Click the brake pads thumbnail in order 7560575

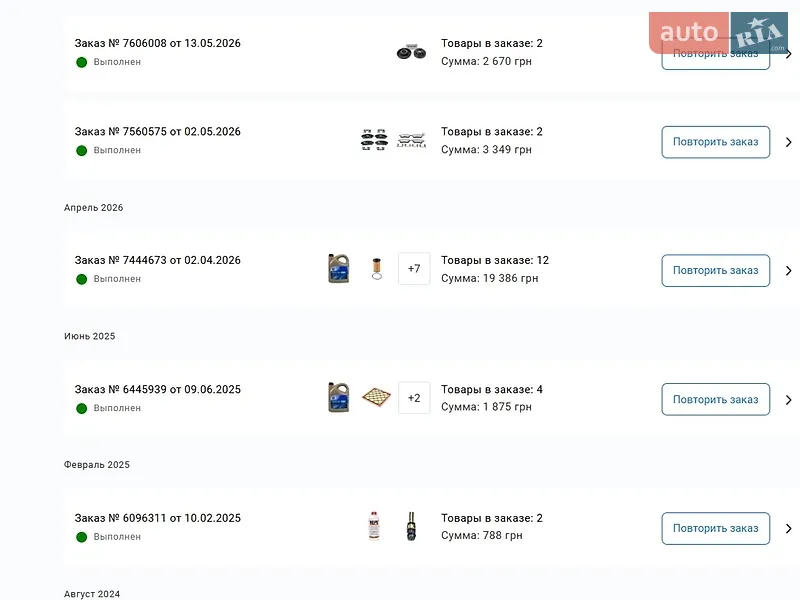(374, 140)
